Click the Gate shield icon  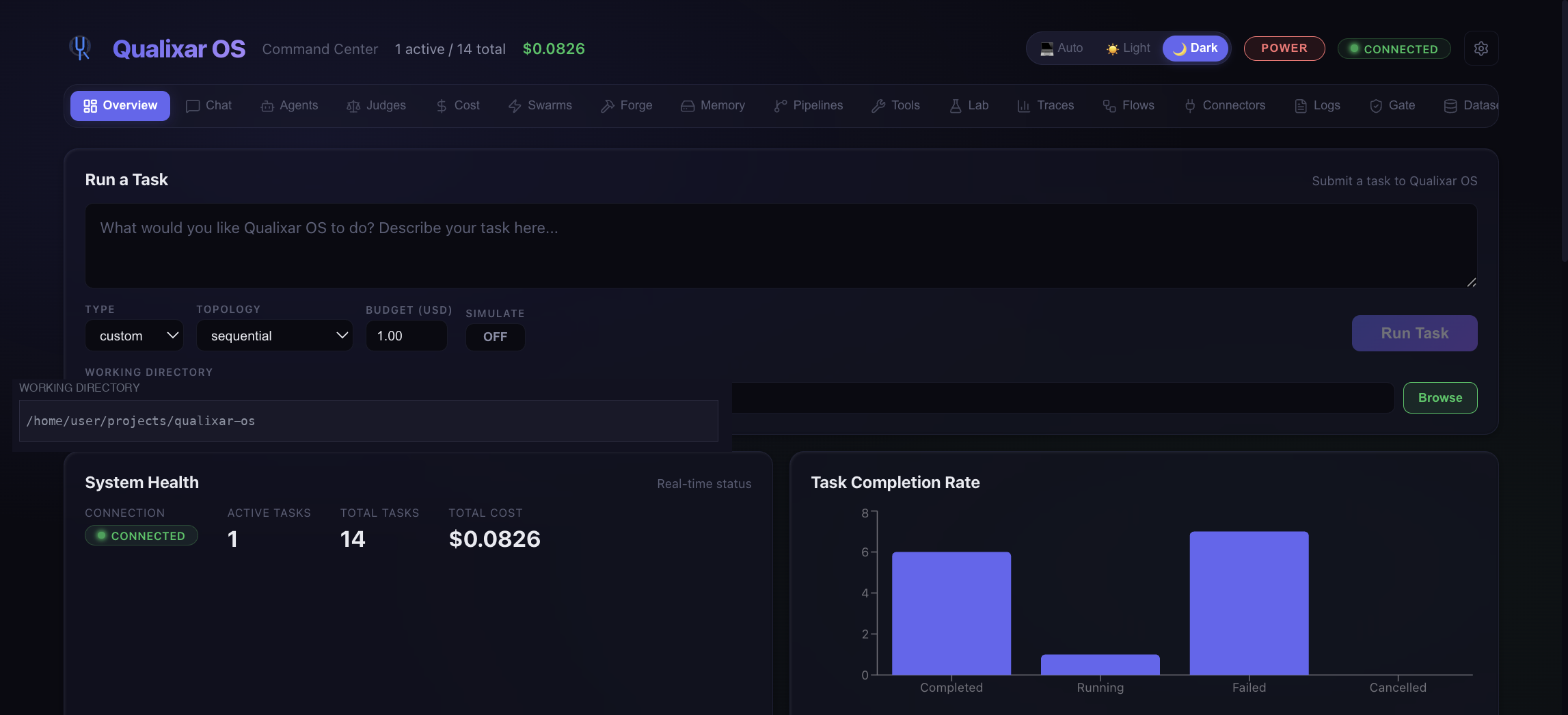[x=1376, y=106]
